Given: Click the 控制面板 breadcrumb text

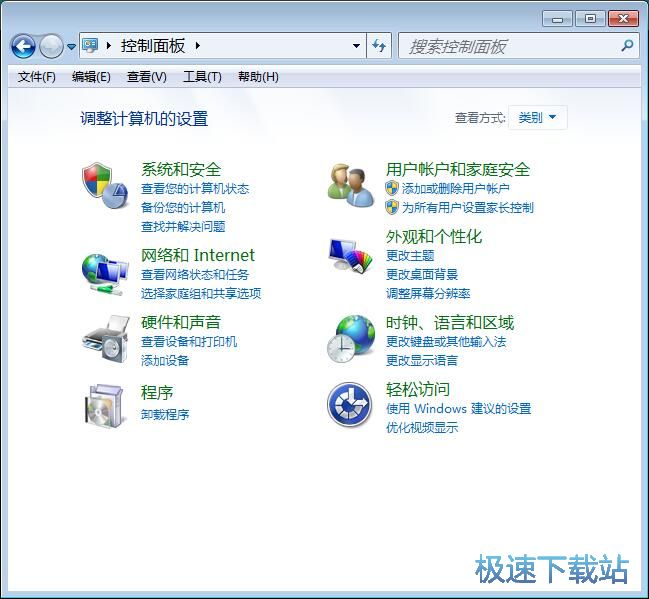Looking at the screenshot, I should [x=153, y=46].
